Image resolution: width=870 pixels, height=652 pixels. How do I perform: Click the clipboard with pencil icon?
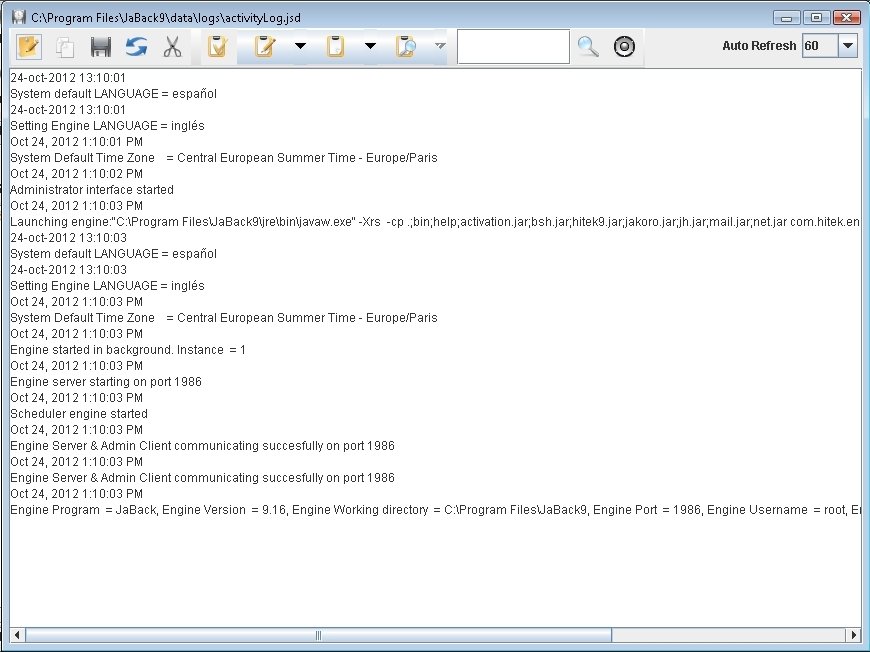(265, 47)
